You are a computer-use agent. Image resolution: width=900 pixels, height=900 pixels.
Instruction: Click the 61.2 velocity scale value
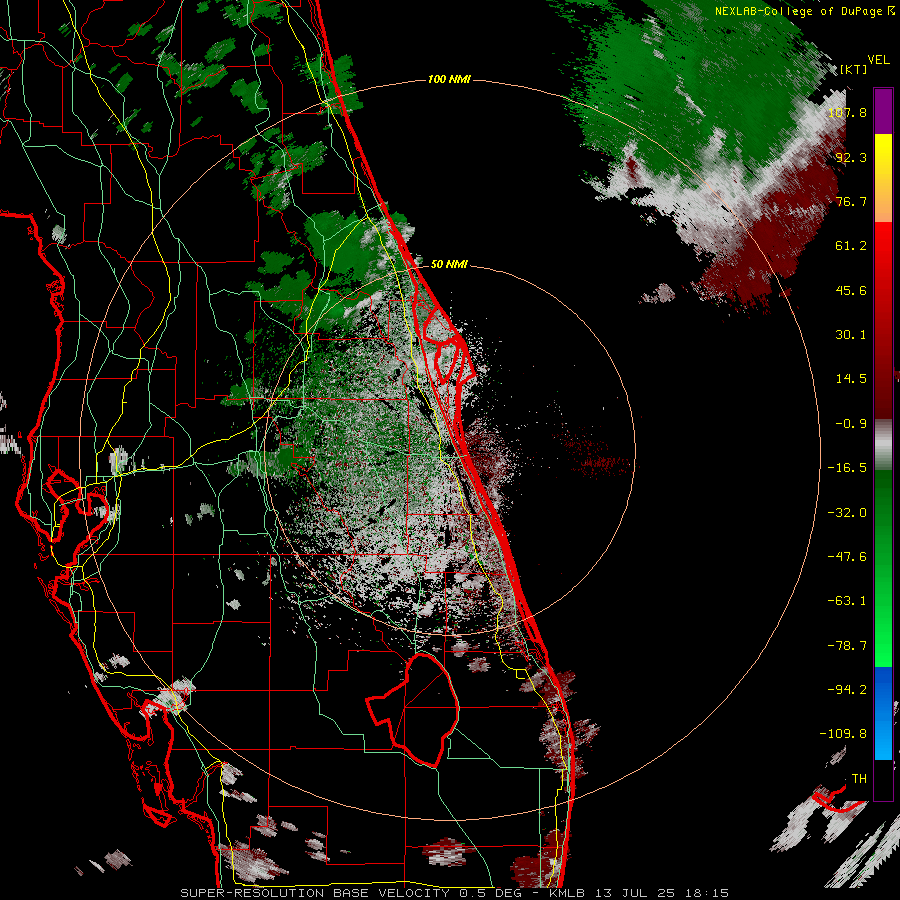pos(851,246)
